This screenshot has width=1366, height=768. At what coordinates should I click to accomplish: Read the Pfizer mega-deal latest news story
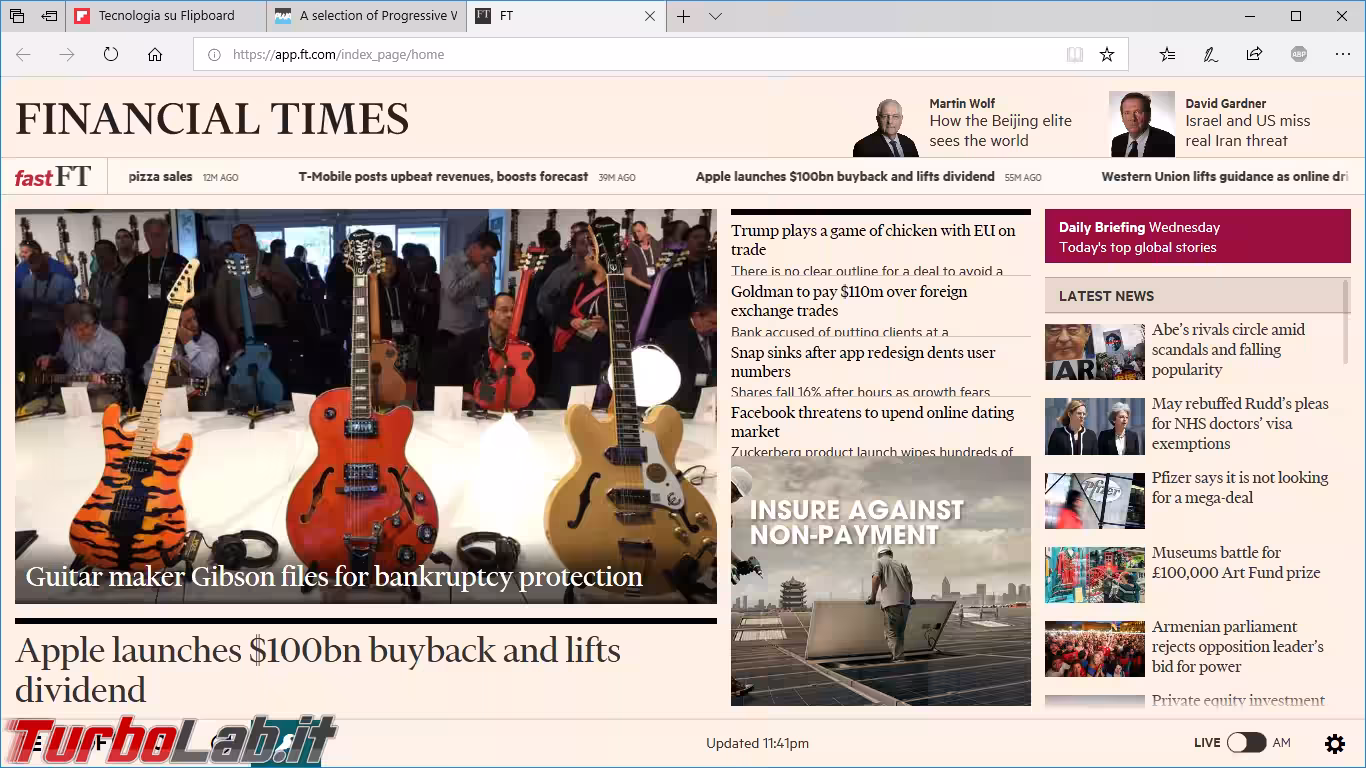point(1239,488)
